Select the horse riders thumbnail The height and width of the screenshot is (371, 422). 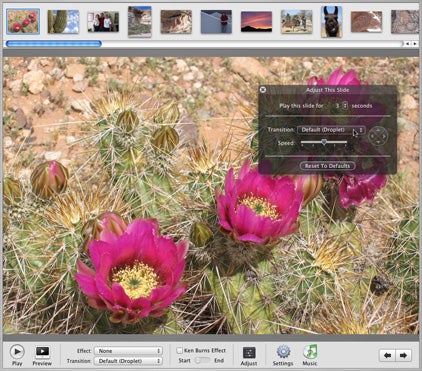pyautogui.click(x=296, y=22)
